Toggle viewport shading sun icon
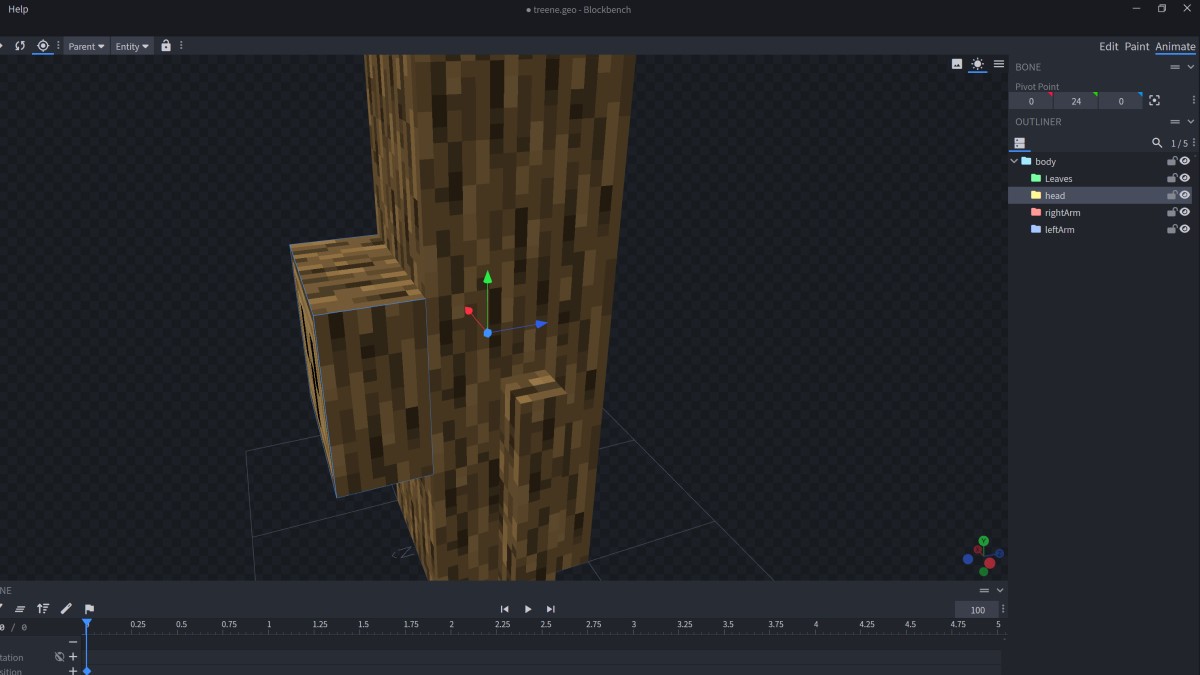 977,64
